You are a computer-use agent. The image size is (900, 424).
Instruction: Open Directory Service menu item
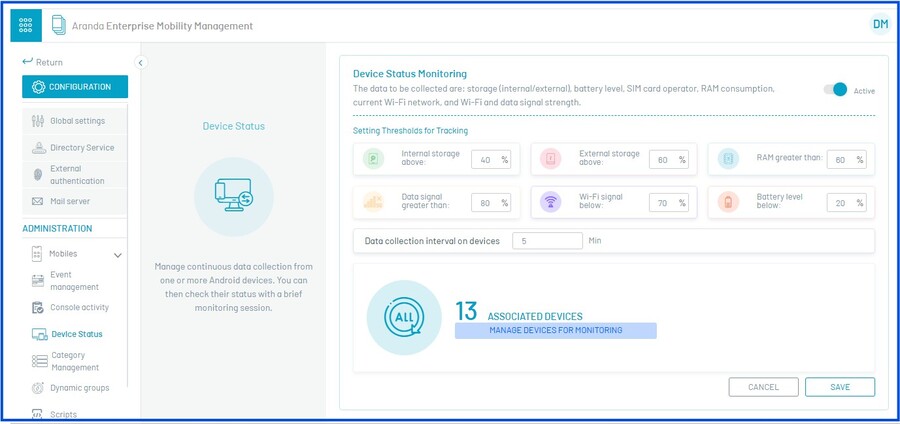tap(81, 148)
